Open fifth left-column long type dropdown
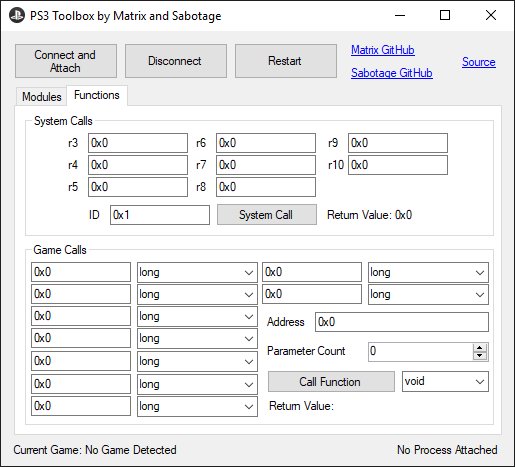 point(197,362)
